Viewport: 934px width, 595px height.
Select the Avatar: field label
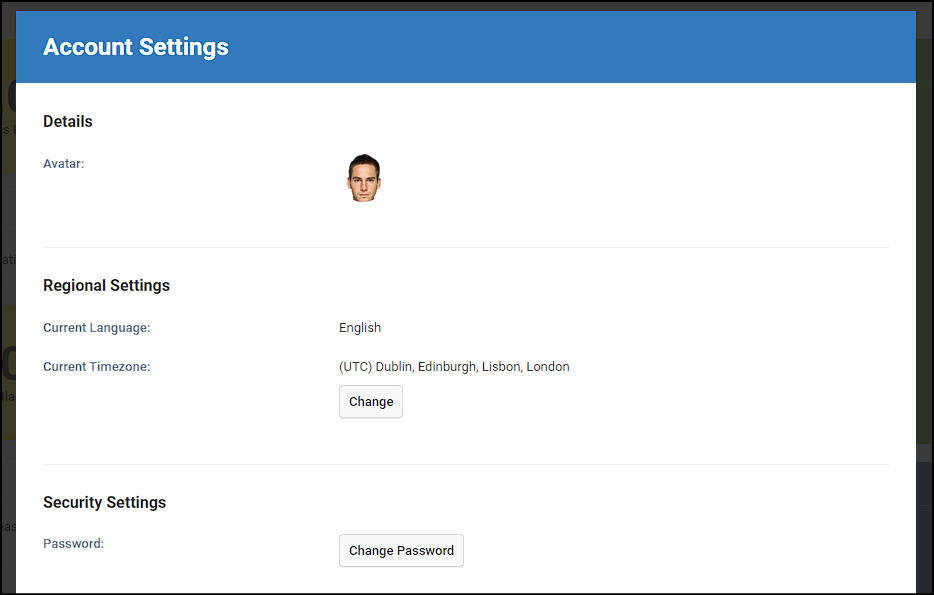point(64,164)
